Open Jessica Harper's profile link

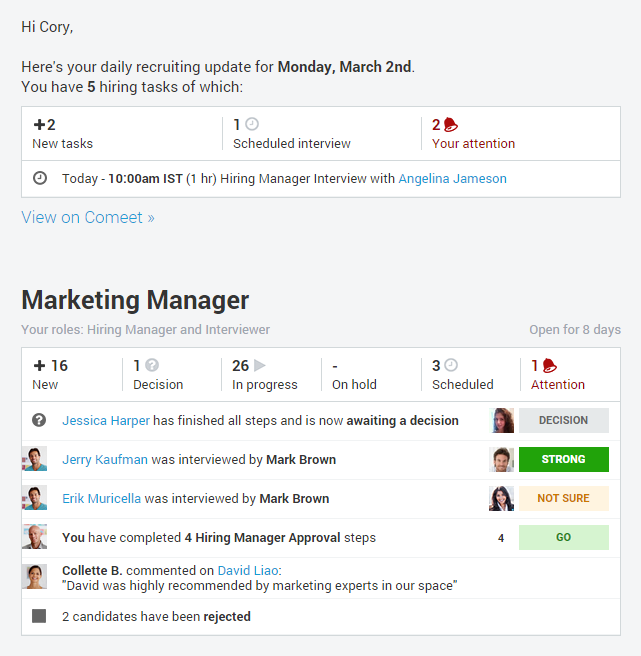tap(105, 421)
